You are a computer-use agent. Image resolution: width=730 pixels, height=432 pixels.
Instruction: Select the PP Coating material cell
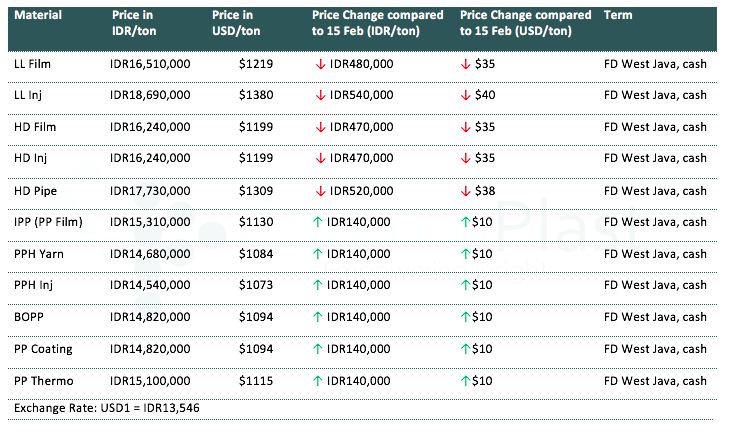pyautogui.click(x=46, y=349)
